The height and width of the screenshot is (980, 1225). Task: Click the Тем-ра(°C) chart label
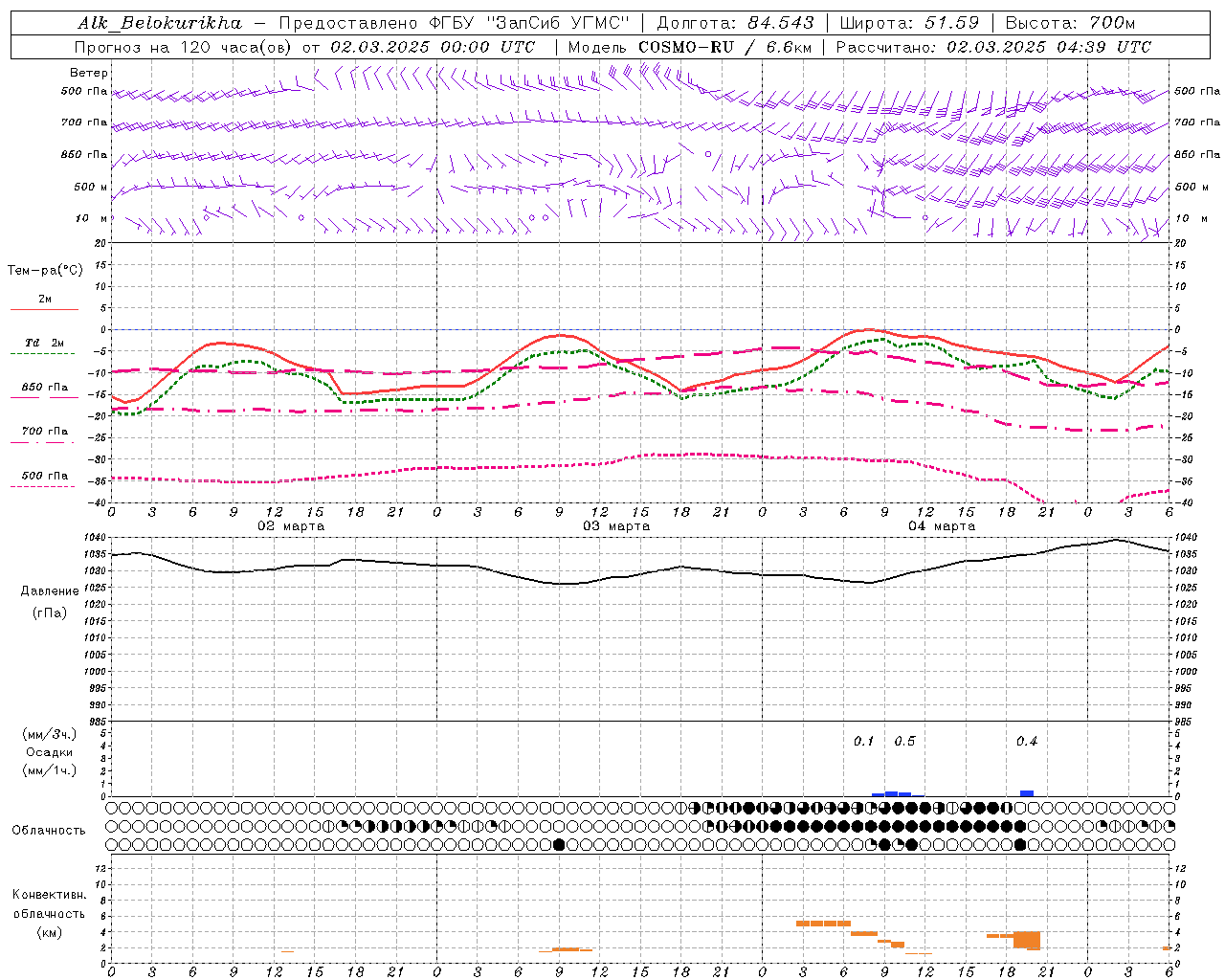click(x=45, y=271)
